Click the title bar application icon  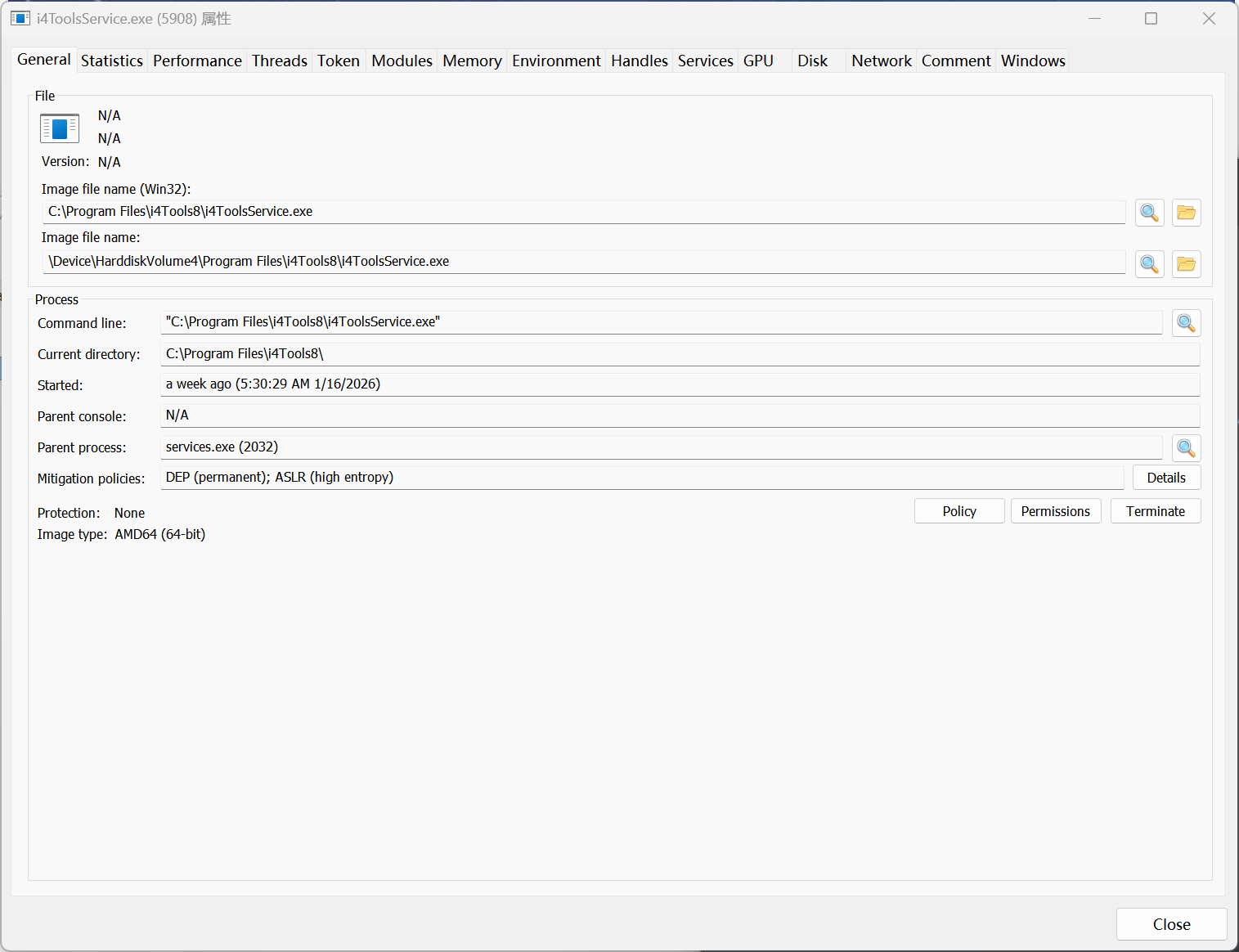click(x=20, y=18)
